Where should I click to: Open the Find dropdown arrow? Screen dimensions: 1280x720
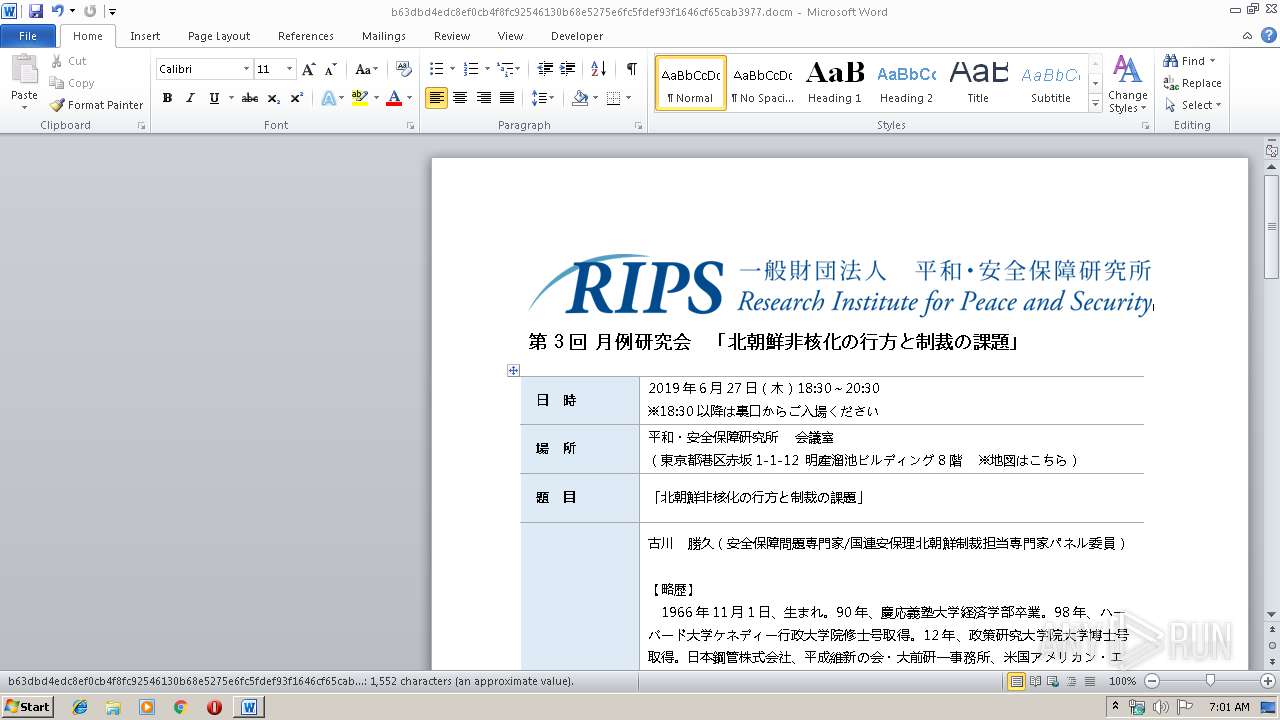click(x=1212, y=61)
